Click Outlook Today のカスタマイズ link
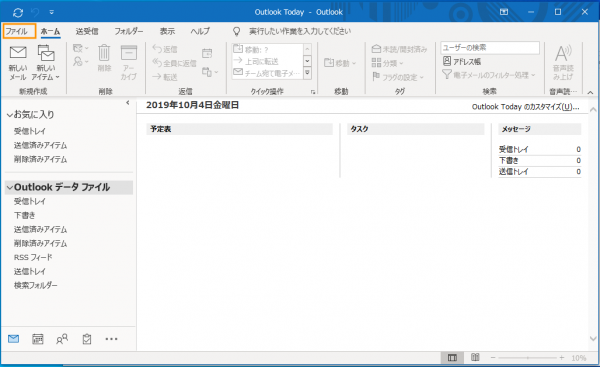 (x=525, y=107)
